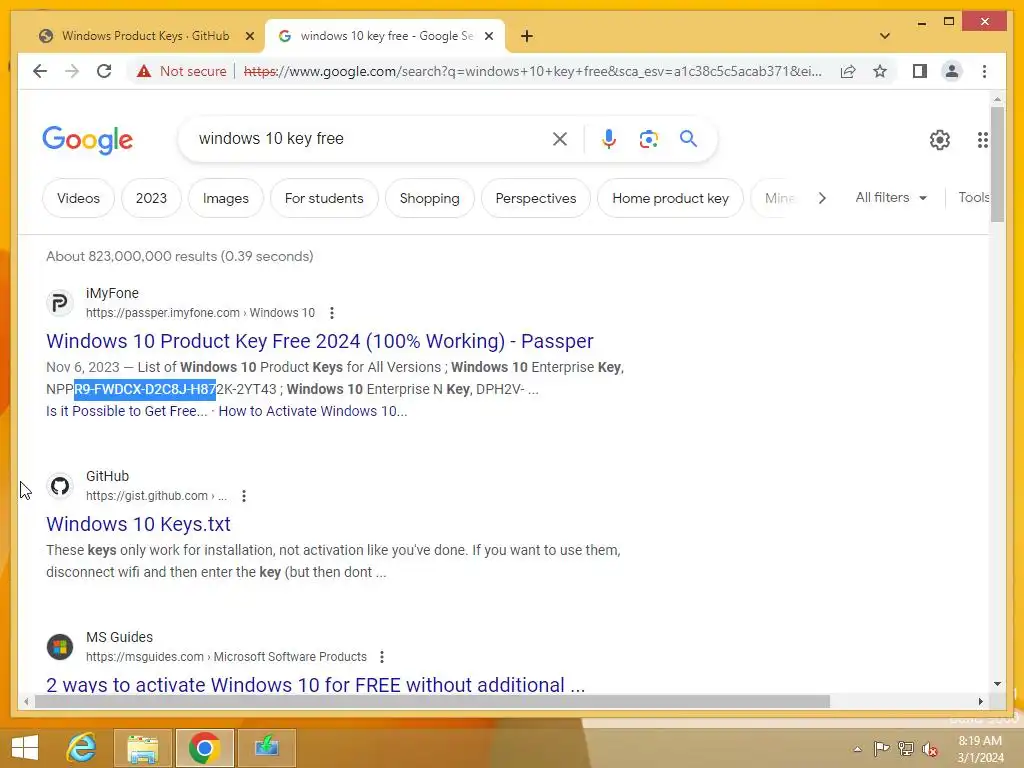Switch to Images results
The height and width of the screenshot is (768, 1024).
tap(226, 198)
